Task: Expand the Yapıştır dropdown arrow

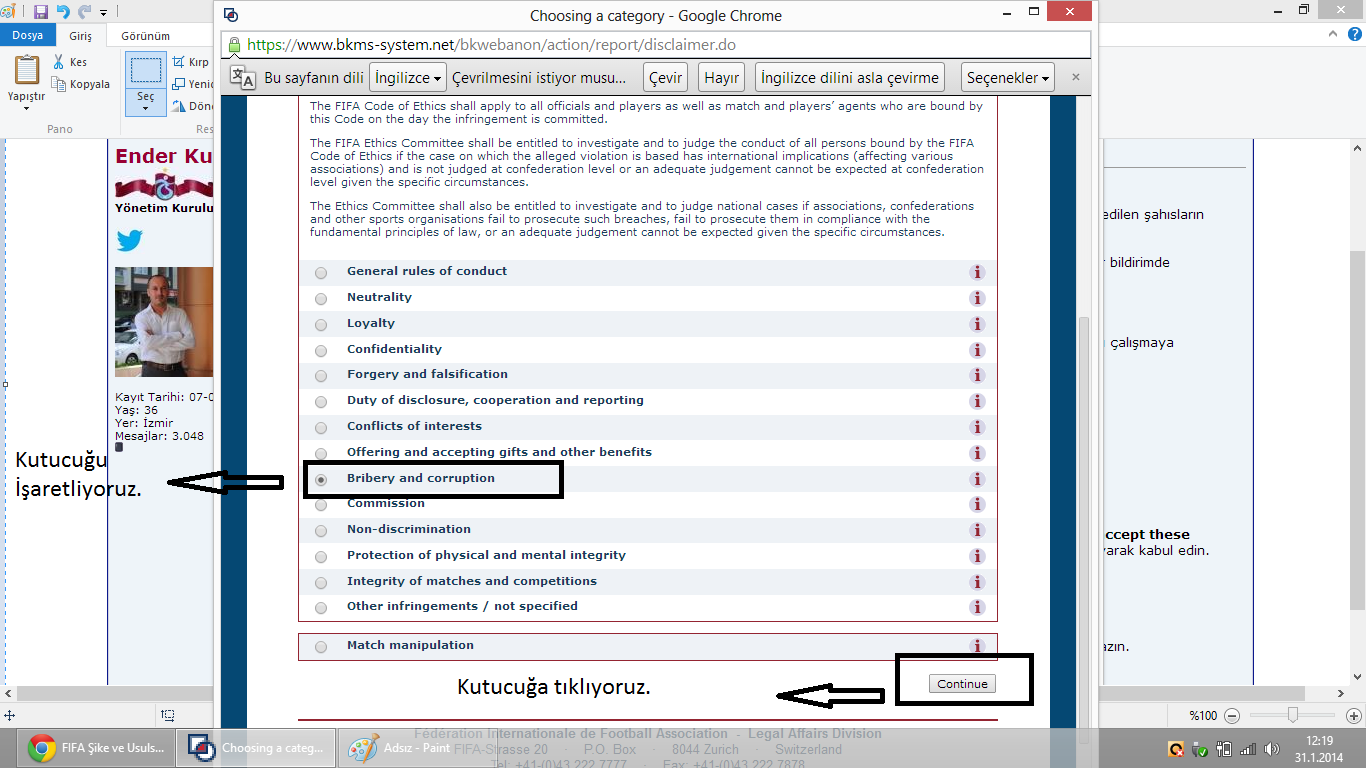Action: 27,108
